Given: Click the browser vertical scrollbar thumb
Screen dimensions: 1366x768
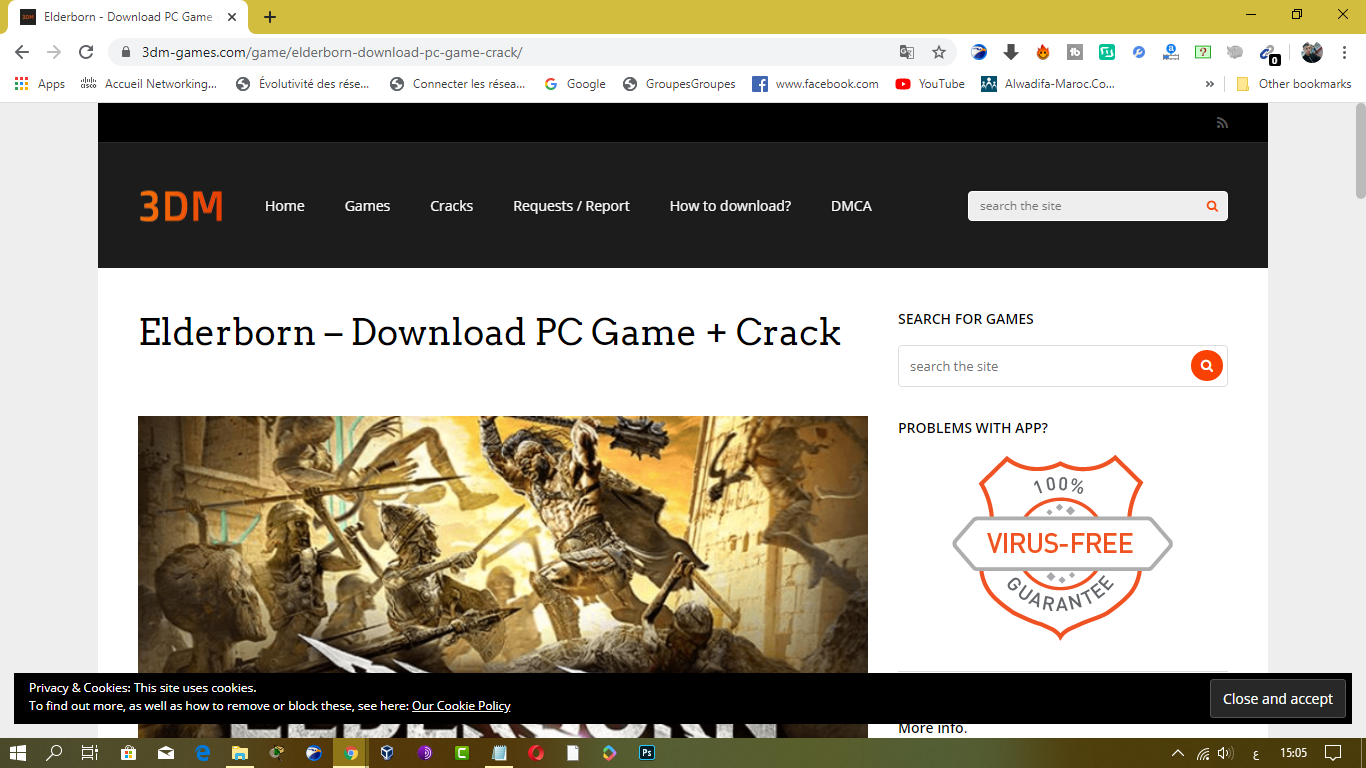Looking at the screenshot, I should pyautogui.click(x=1360, y=150).
